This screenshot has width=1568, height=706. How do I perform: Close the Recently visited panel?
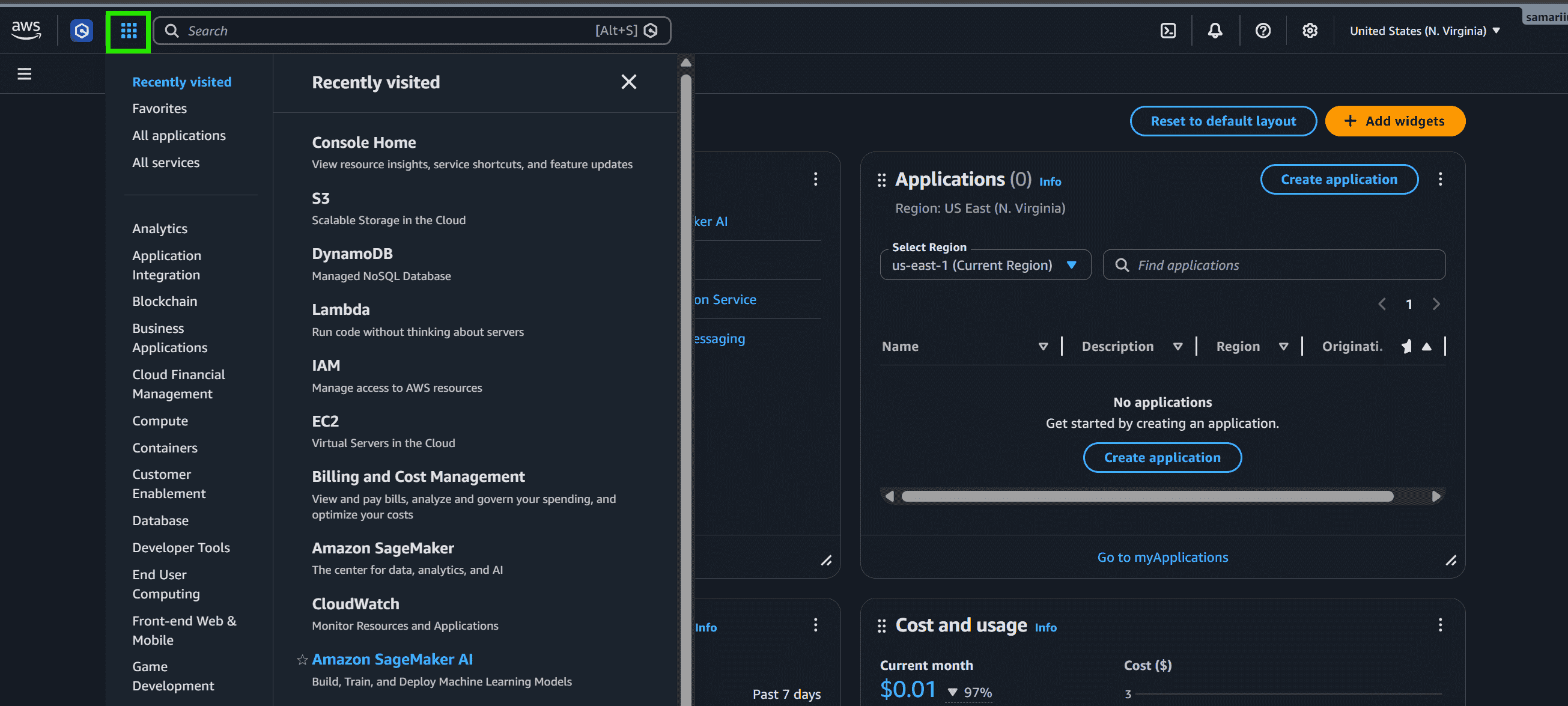coord(628,82)
